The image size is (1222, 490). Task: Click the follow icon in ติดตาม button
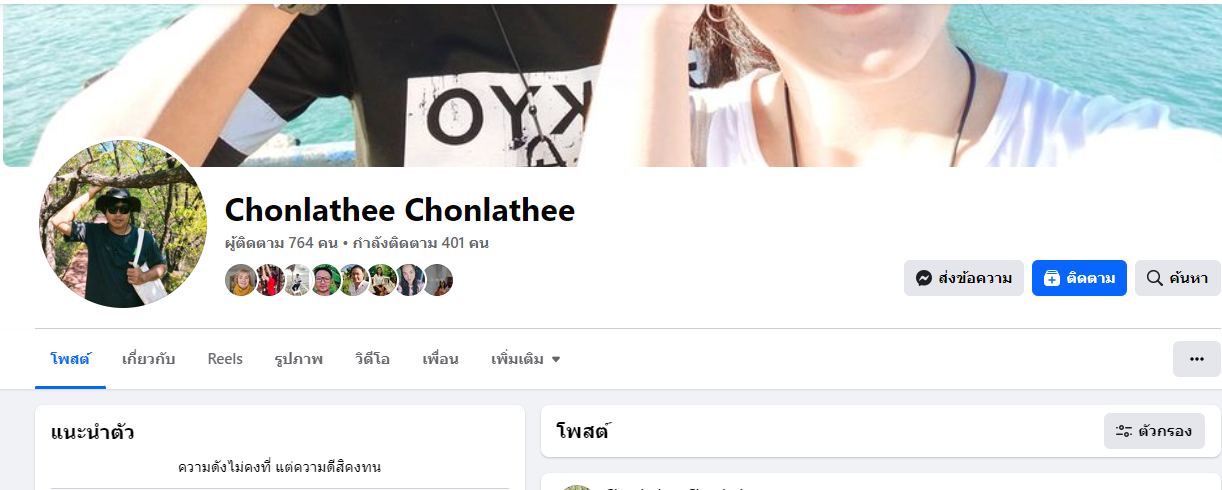pyautogui.click(x=1051, y=278)
